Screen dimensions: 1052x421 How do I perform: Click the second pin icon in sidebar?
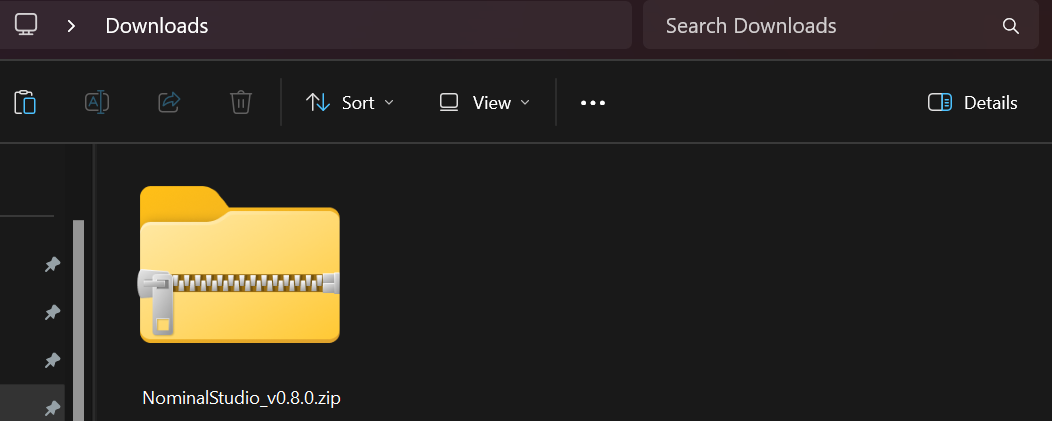(x=52, y=312)
